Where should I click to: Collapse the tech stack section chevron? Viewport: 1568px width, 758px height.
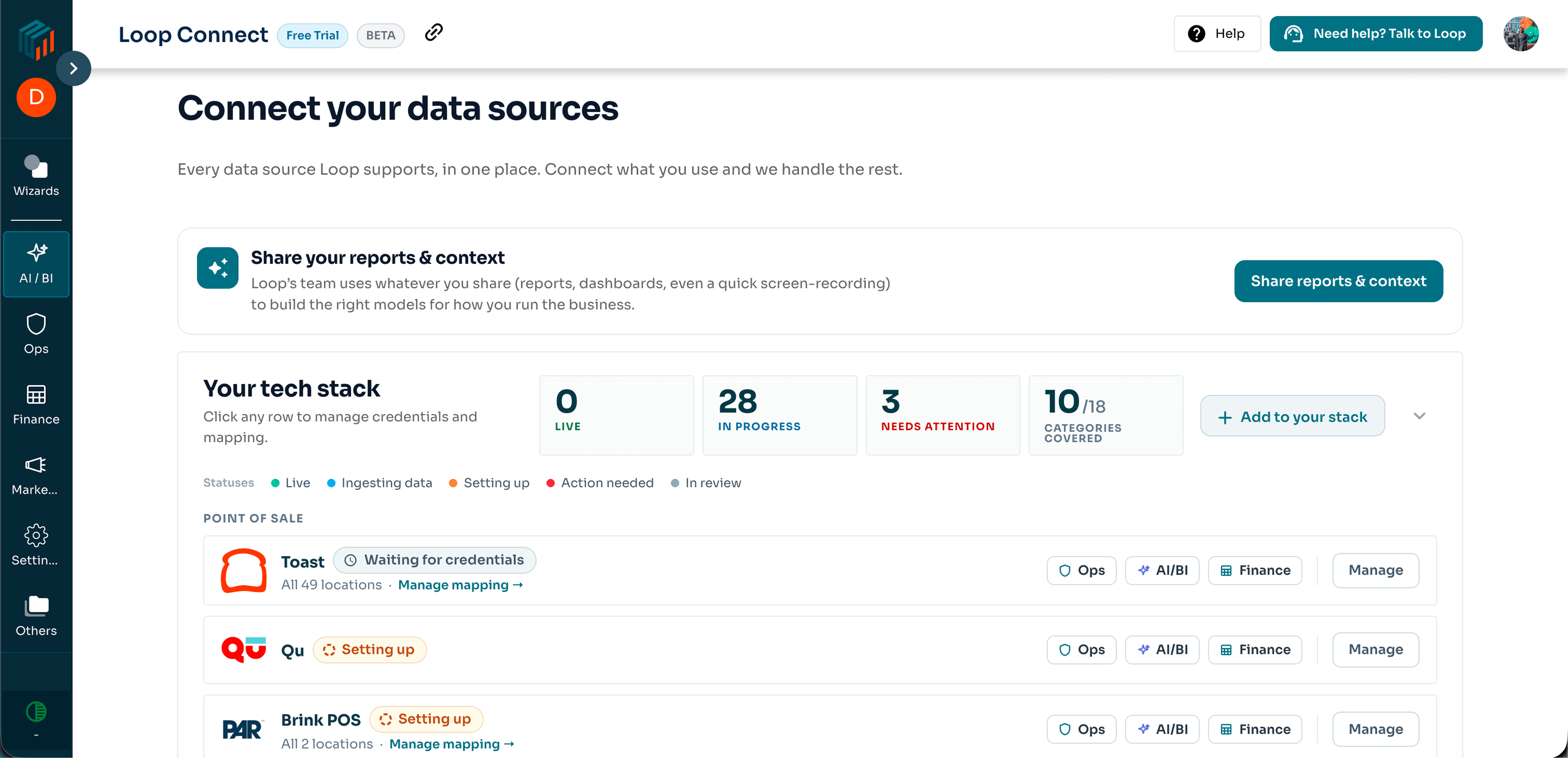[x=1419, y=416]
